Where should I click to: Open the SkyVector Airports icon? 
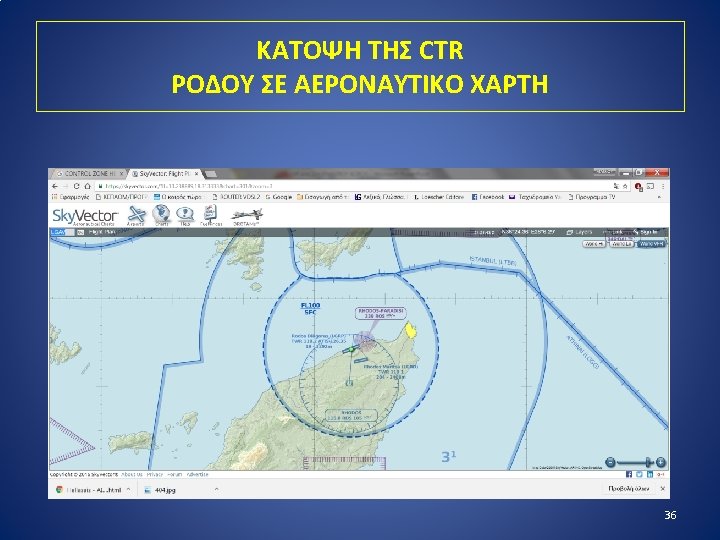(x=136, y=215)
